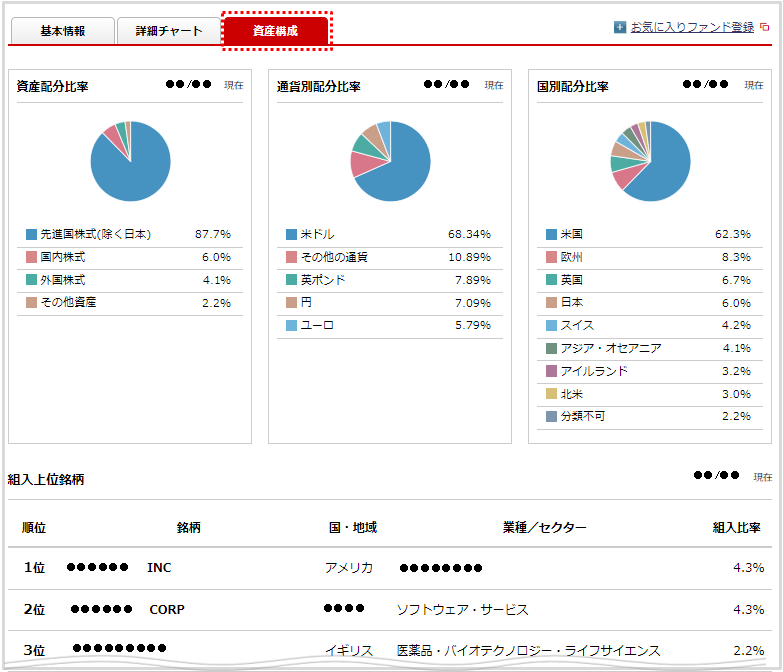Viewport: 783px width, 672px height.
Task: Switch to the 詳細チャート tab
Action: pos(169,31)
